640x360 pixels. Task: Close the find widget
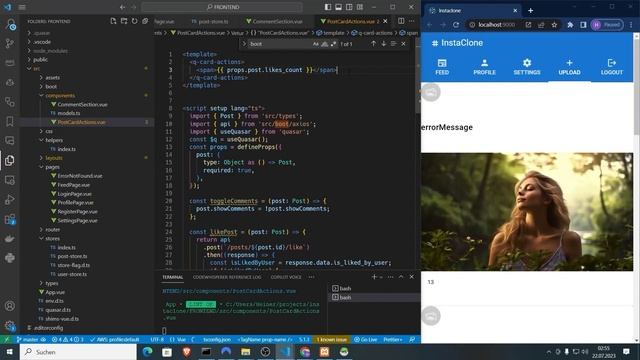(403, 44)
